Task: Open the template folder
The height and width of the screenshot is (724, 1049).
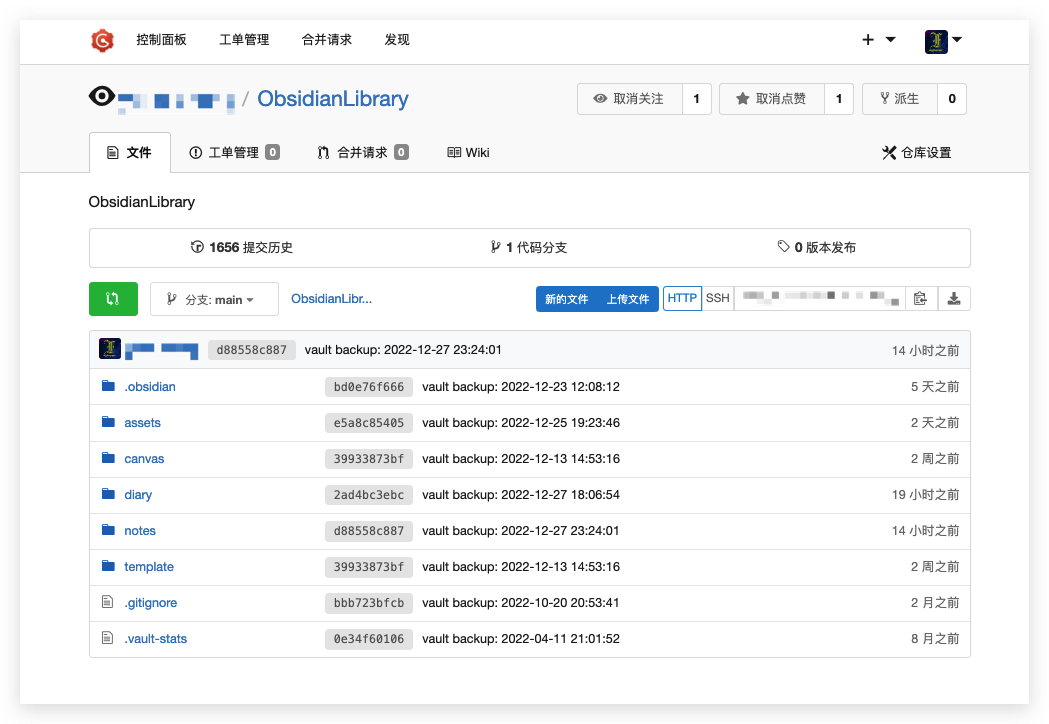Action: click(149, 567)
